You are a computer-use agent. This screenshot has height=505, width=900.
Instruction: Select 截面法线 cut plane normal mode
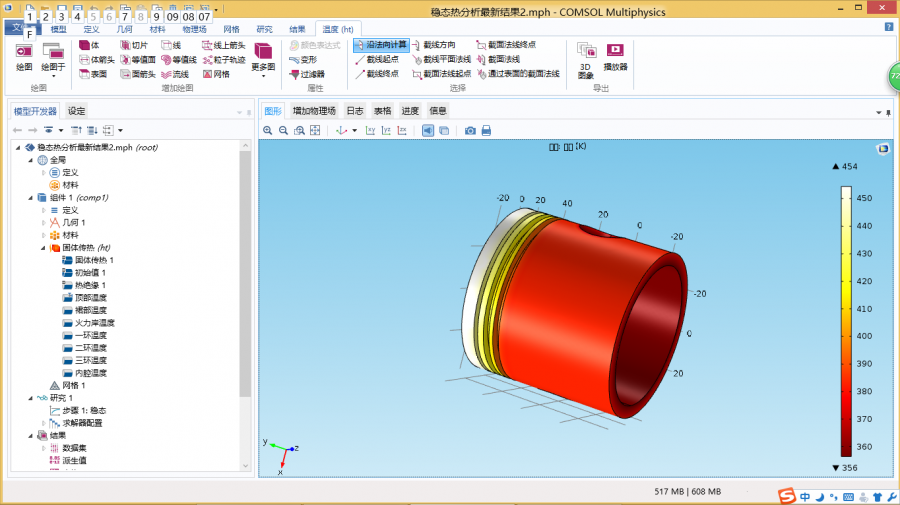pyautogui.click(x=498, y=60)
